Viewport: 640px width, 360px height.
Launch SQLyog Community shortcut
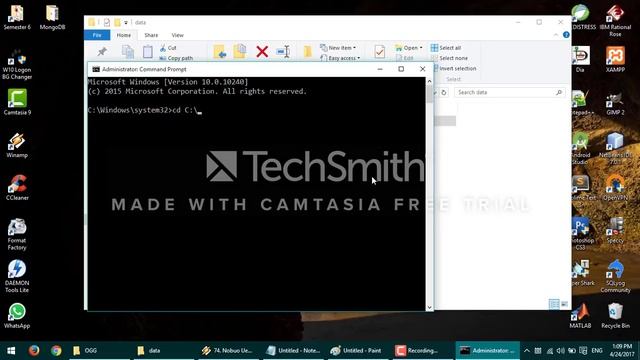click(x=615, y=276)
